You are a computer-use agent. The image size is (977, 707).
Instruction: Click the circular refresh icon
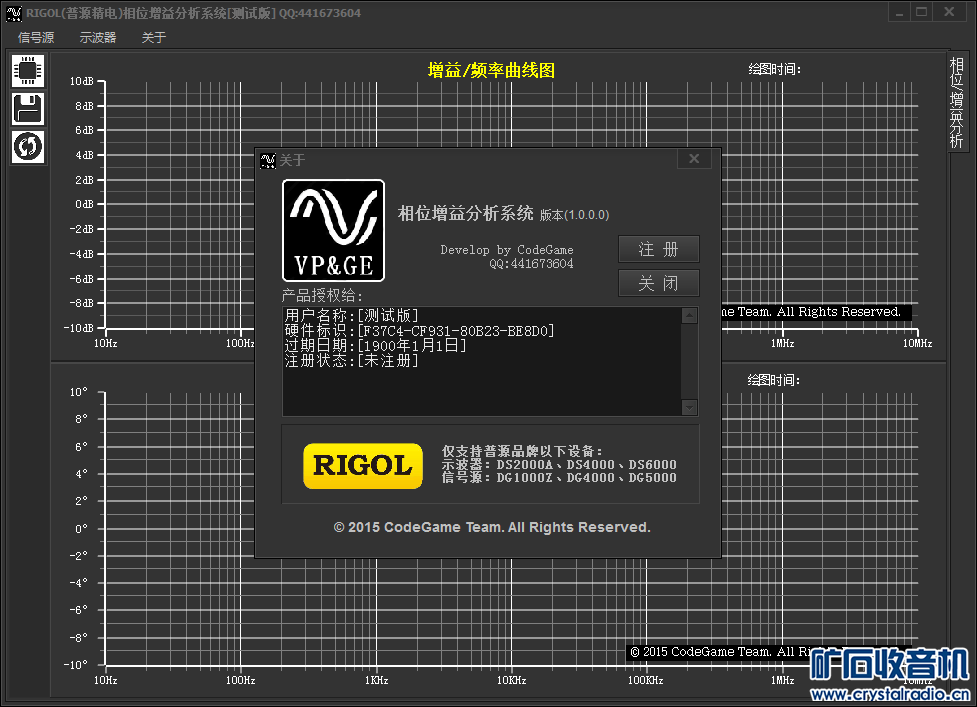28,147
